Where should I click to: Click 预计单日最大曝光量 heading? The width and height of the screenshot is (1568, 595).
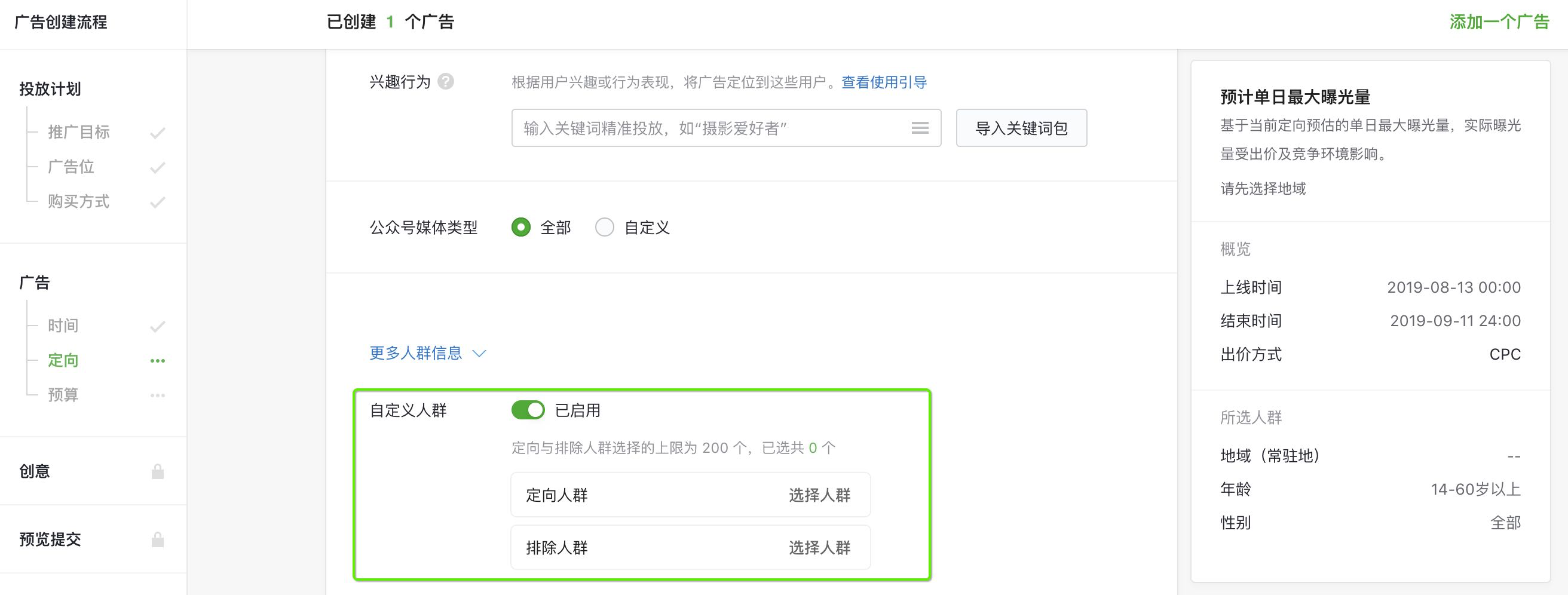[x=1296, y=97]
